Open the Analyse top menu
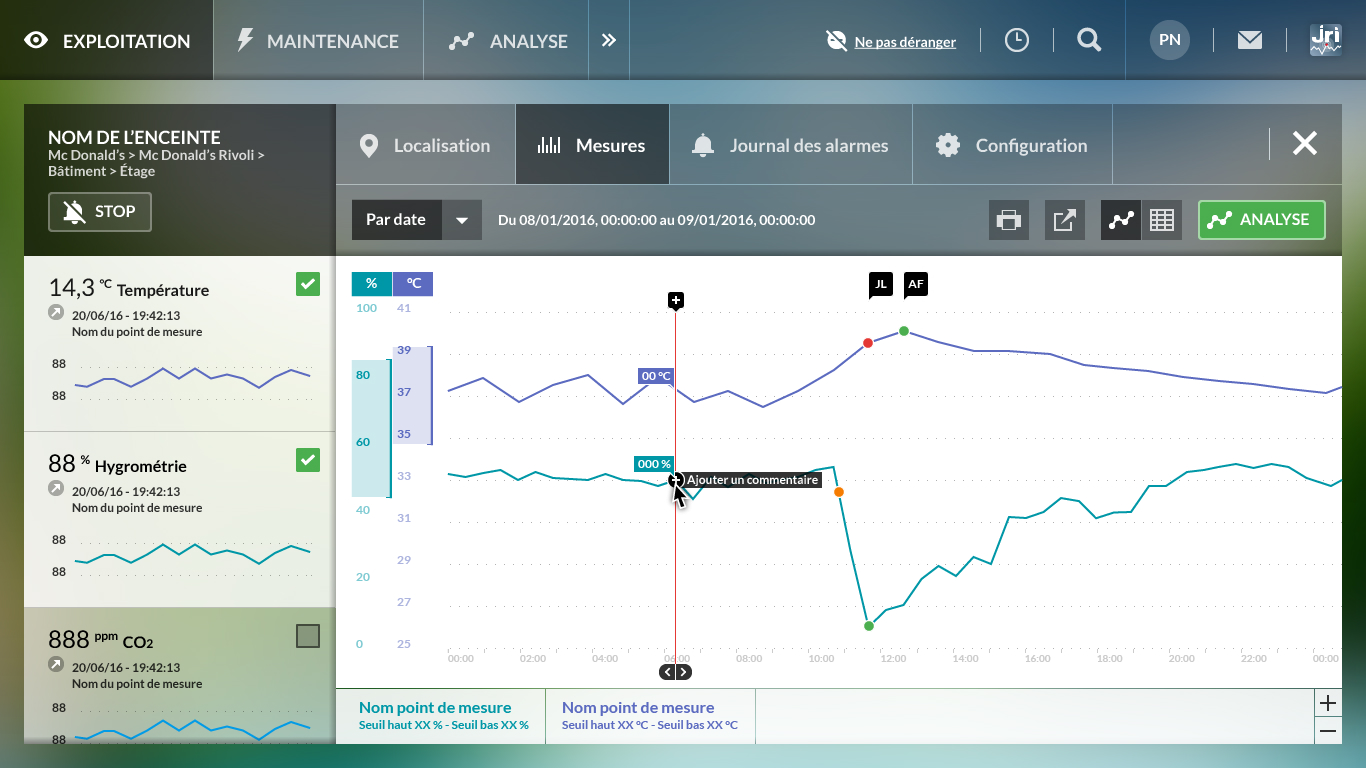The width and height of the screenshot is (1366, 768). click(x=506, y=40)
